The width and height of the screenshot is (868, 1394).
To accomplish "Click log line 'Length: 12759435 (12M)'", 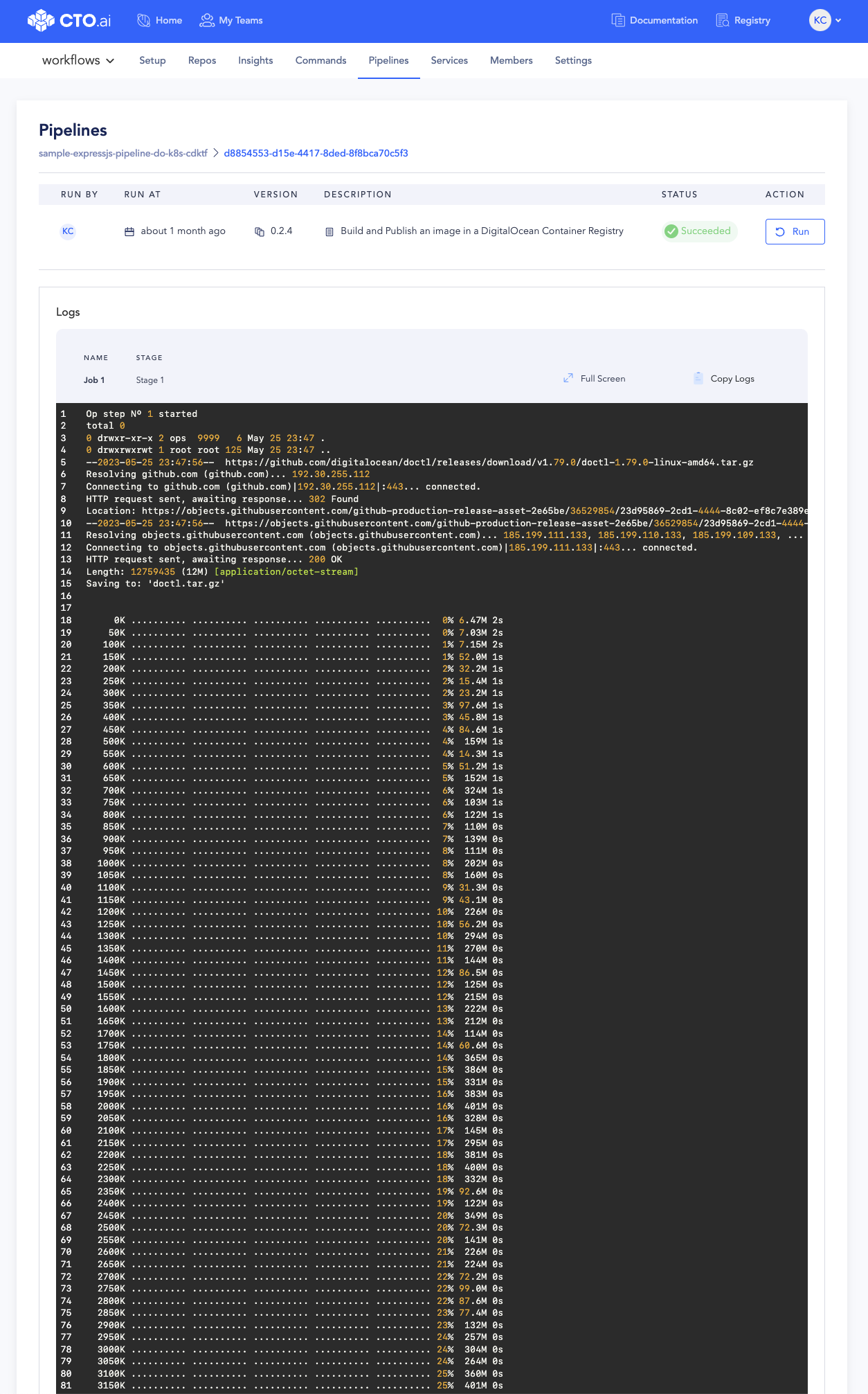I will click(x=222, y=572).
